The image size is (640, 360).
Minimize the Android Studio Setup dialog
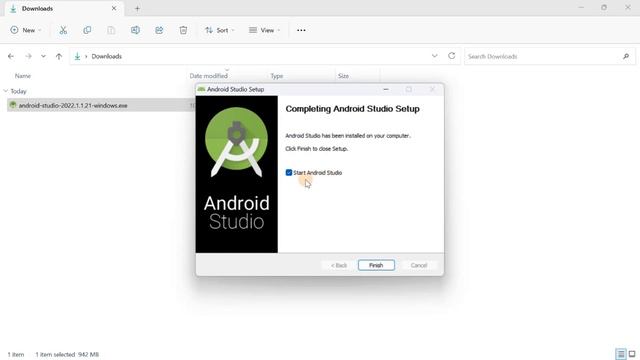(386, 89)
